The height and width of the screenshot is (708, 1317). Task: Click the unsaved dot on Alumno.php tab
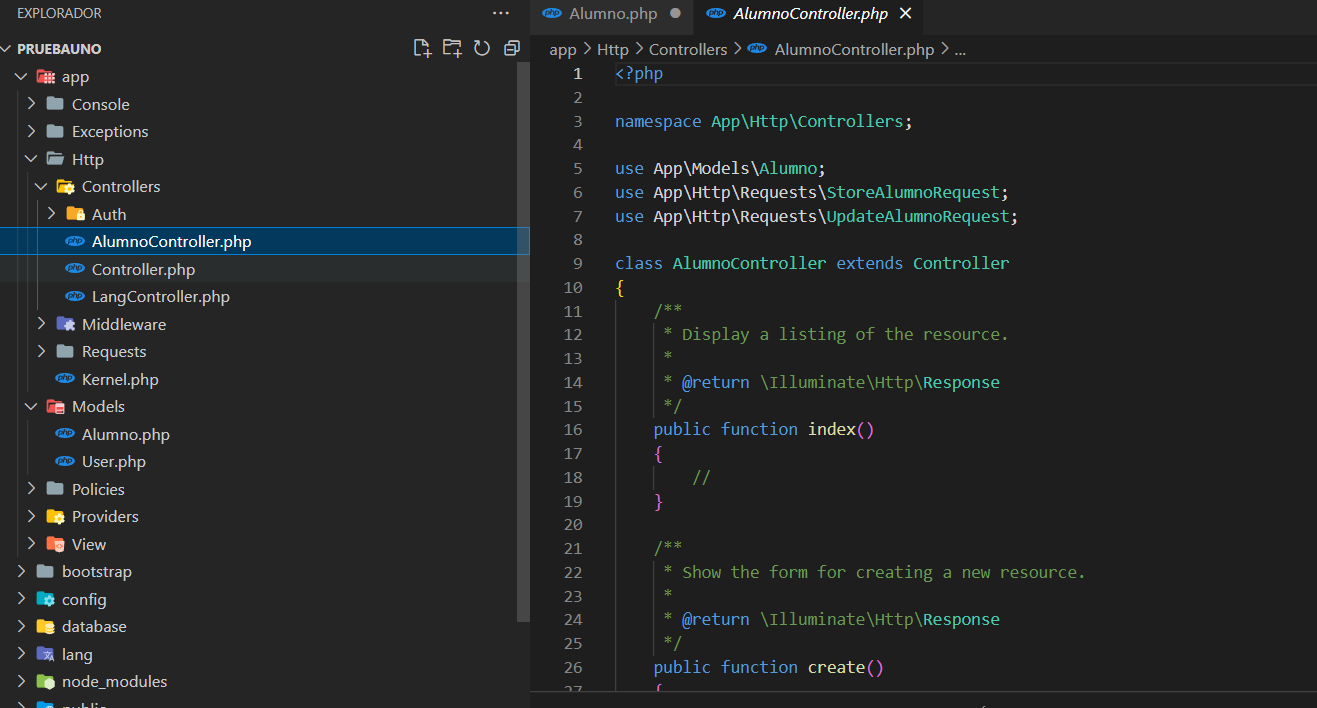[x=675, y=13]
